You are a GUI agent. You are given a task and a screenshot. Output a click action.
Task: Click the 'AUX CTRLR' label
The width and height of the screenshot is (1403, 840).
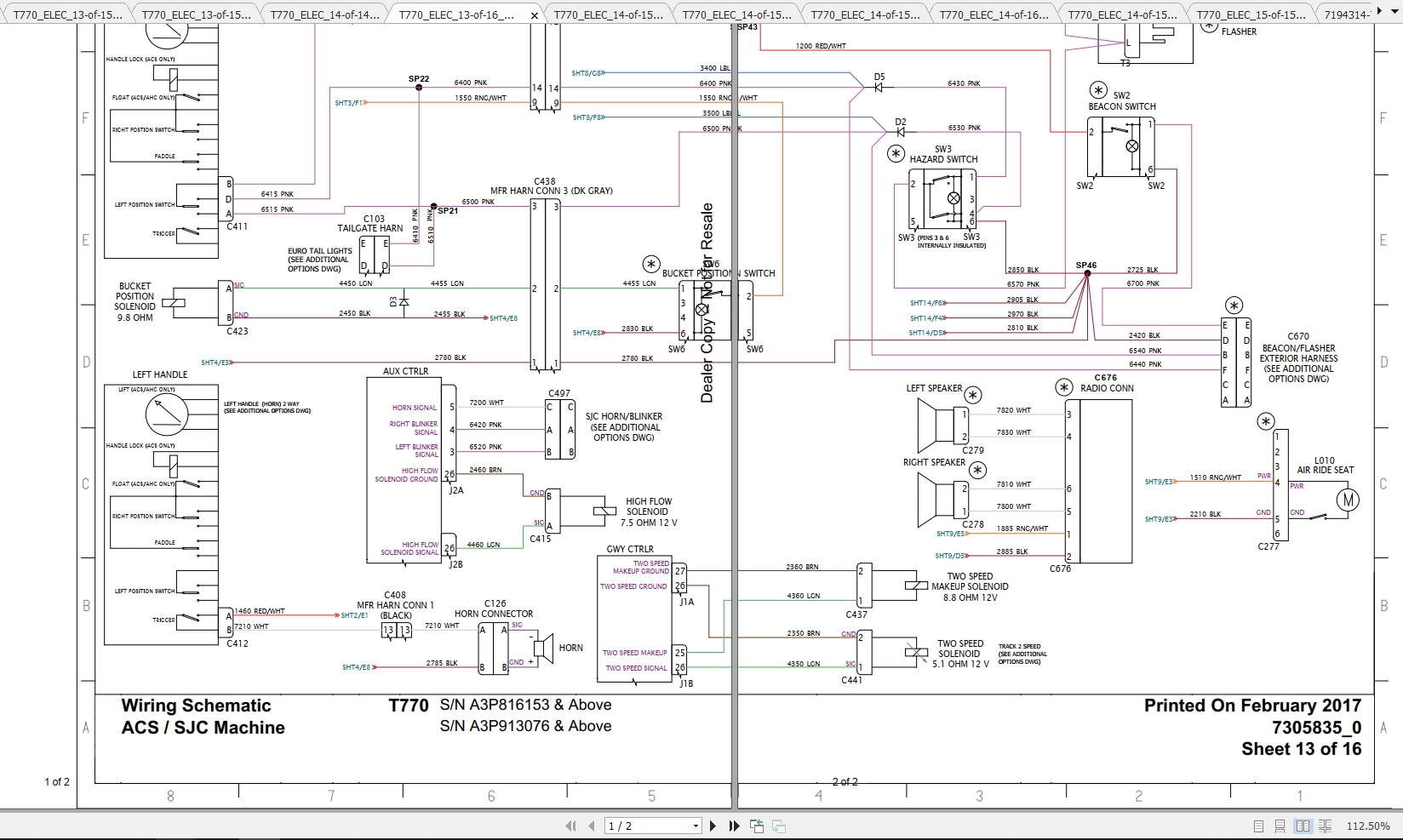coord(405,371)
